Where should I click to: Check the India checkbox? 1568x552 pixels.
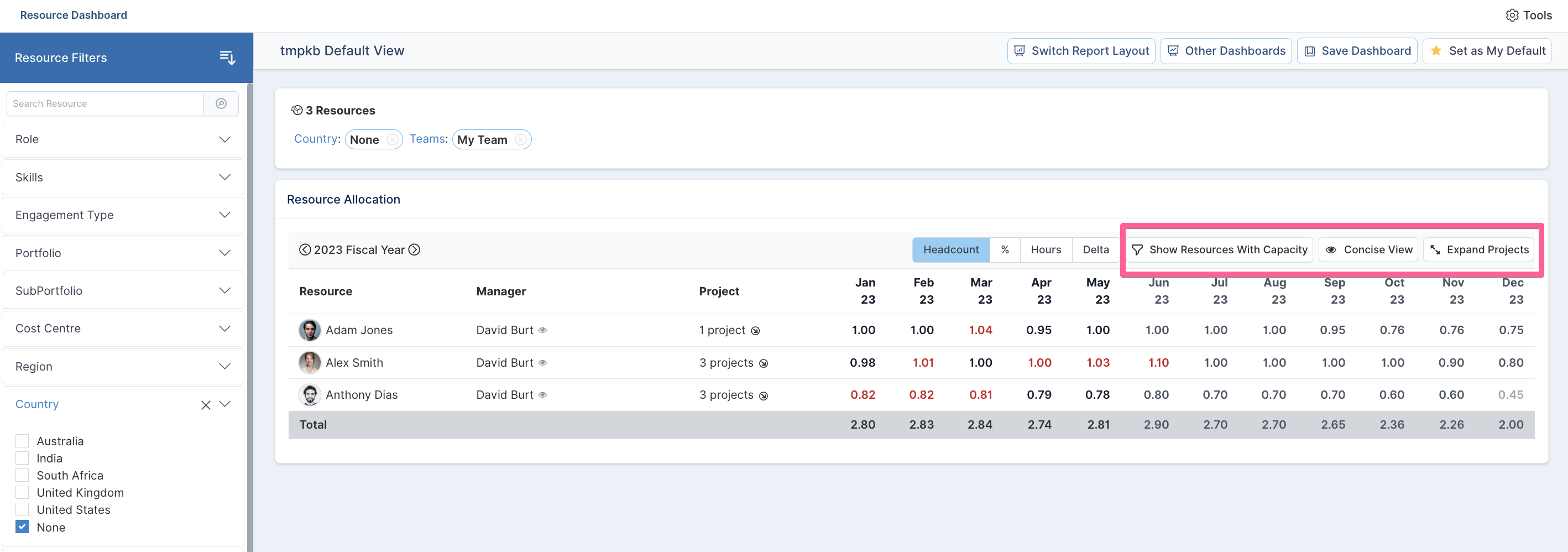22,457
